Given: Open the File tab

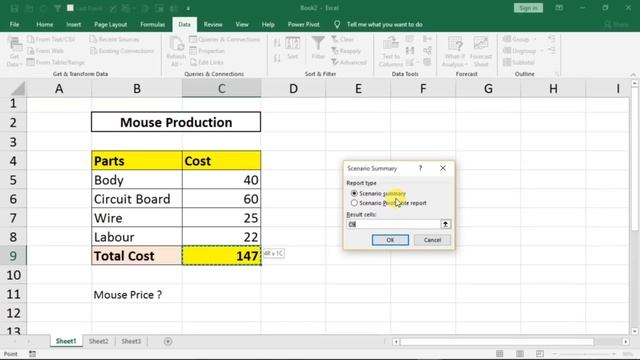Looking at the screenshot, I should coord(14,24).
